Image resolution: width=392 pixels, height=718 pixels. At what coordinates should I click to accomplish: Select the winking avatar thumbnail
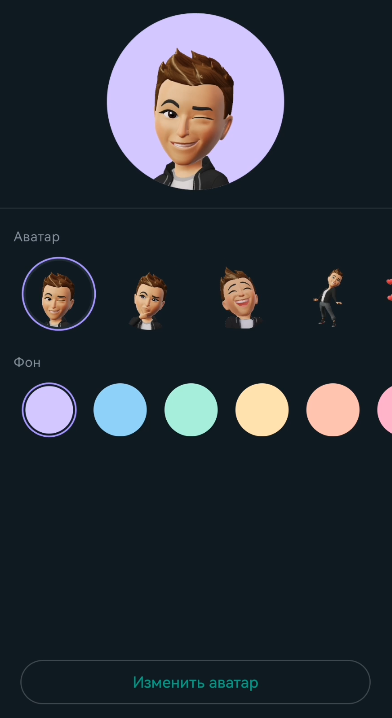tap(59, 294)
